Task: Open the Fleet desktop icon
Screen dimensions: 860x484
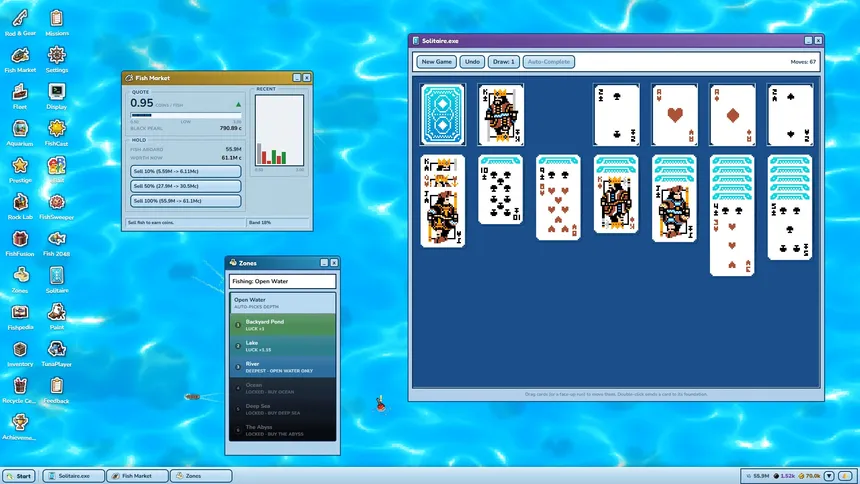Action: [x=20, y=96]
